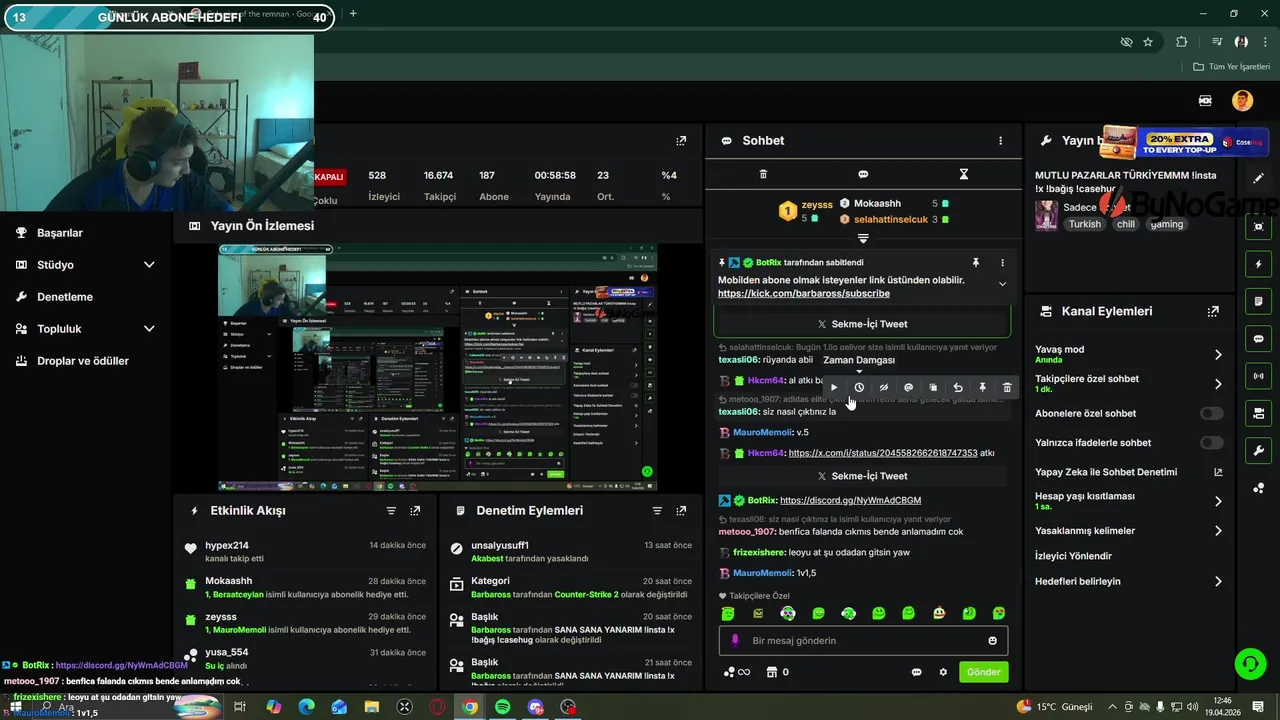Click the play icon in chat message toolbar

pos(834,388)
